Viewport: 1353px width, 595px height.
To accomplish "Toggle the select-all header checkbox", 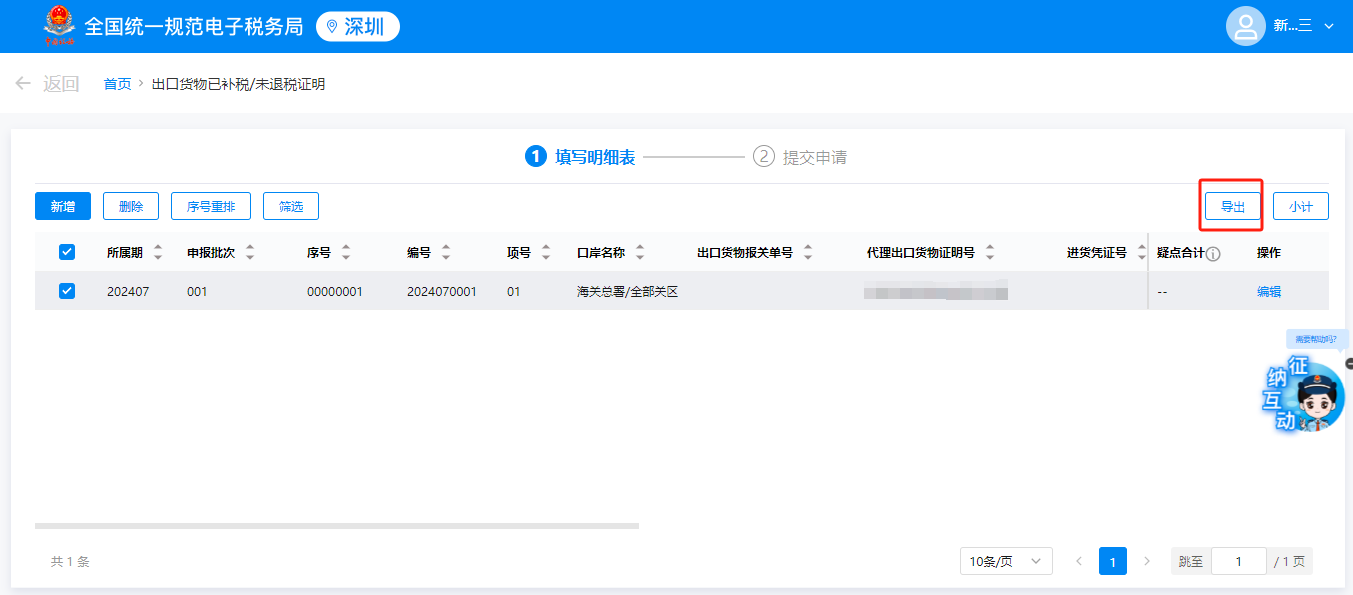I will (67, 252).
